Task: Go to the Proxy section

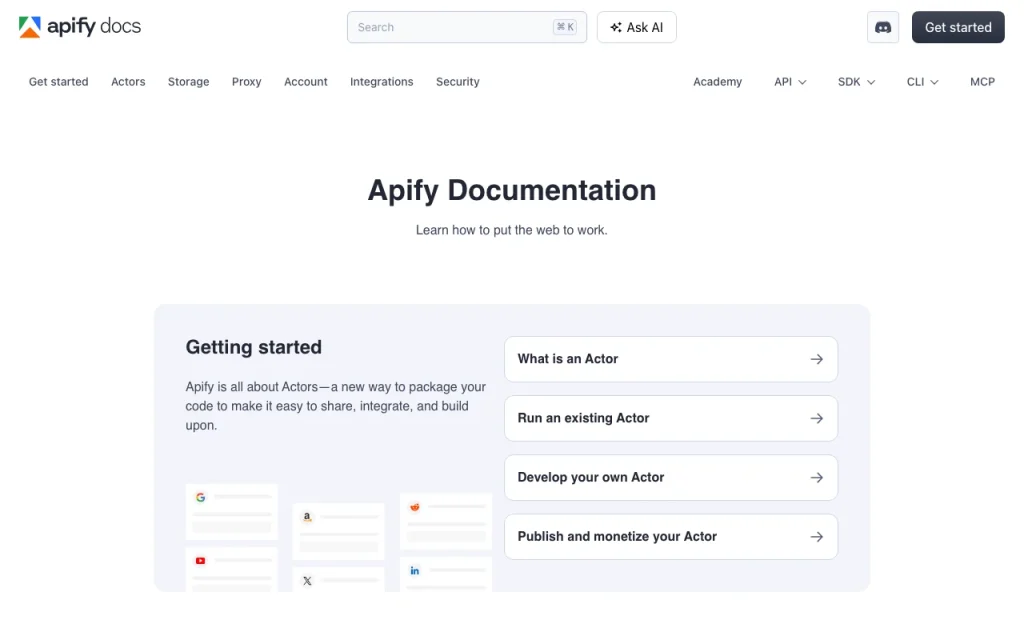Action: click(x=246, y=82)
